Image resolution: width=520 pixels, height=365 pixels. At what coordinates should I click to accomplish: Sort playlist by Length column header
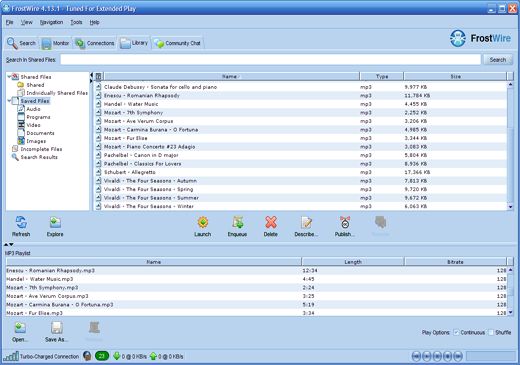pos(353,262)
